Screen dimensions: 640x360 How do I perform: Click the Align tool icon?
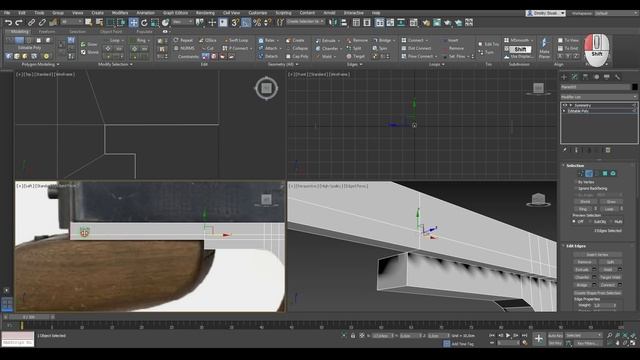coord(344,22)
